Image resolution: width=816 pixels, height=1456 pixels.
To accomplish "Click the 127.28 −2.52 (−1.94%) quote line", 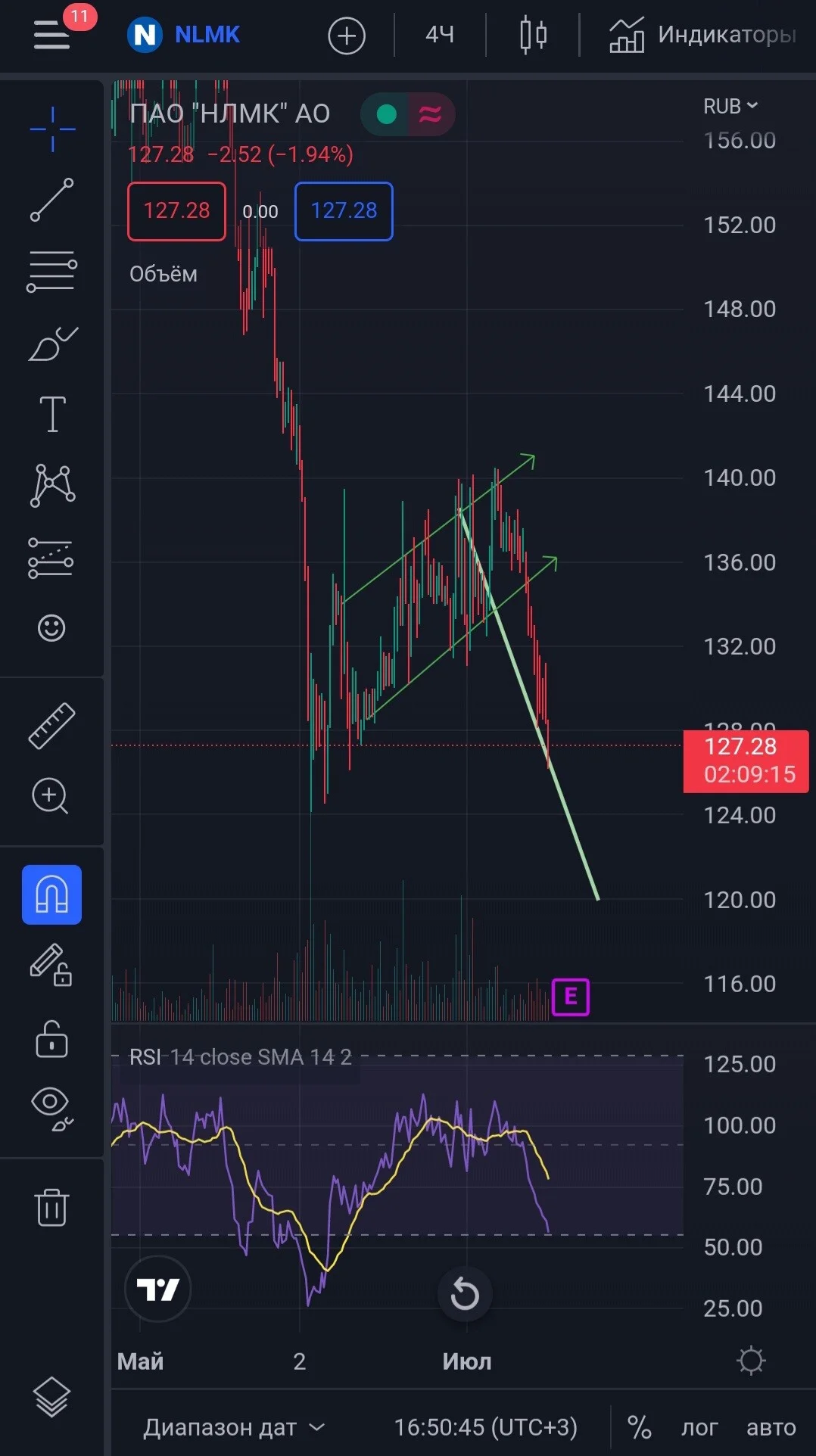I will click(x=240, y=154).
